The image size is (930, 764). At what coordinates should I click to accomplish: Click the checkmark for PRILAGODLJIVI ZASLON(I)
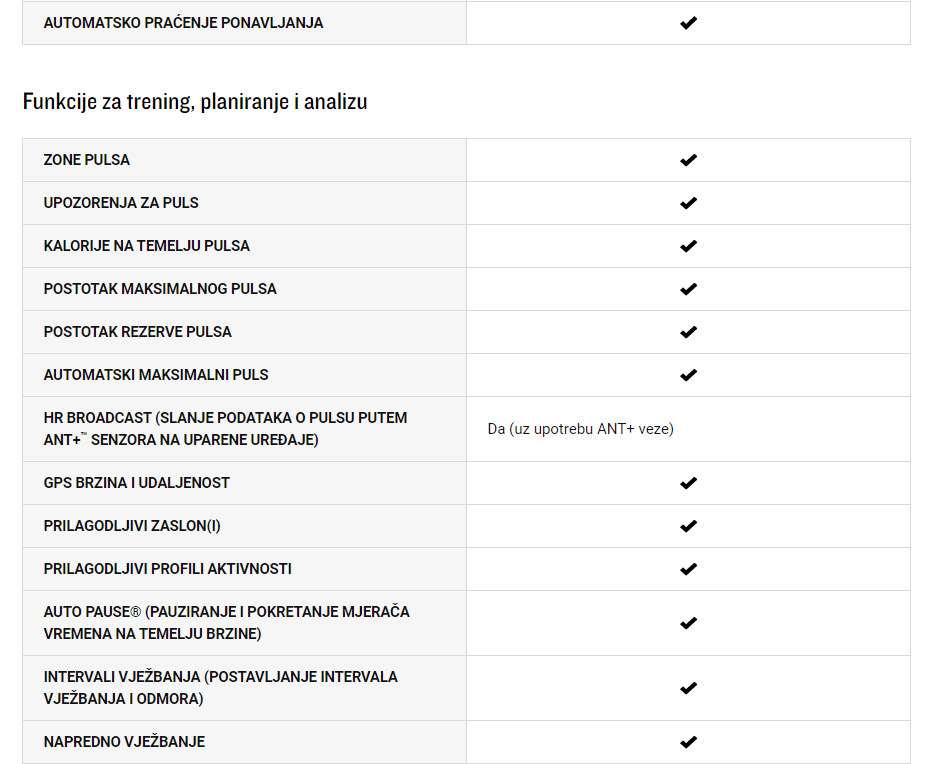688,526
